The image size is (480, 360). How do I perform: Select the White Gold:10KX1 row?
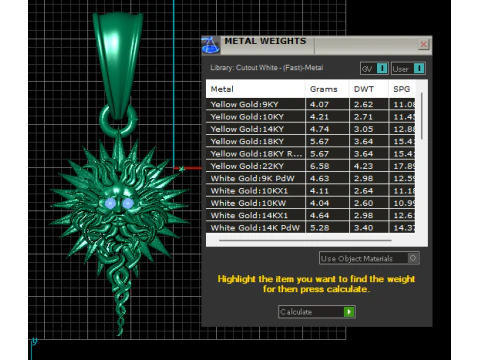tap(310, 191)
